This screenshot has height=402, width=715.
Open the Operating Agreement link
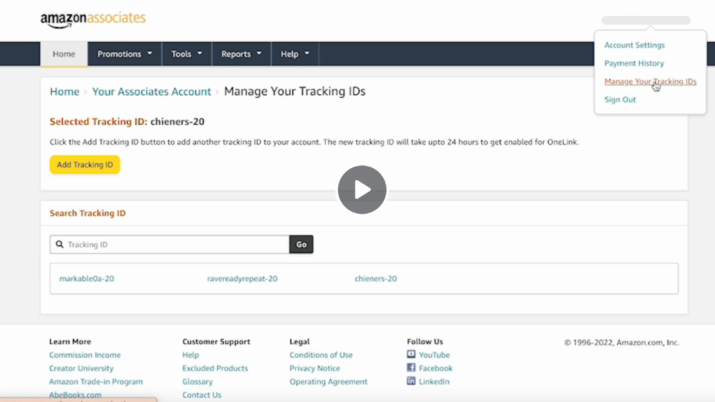328,381
